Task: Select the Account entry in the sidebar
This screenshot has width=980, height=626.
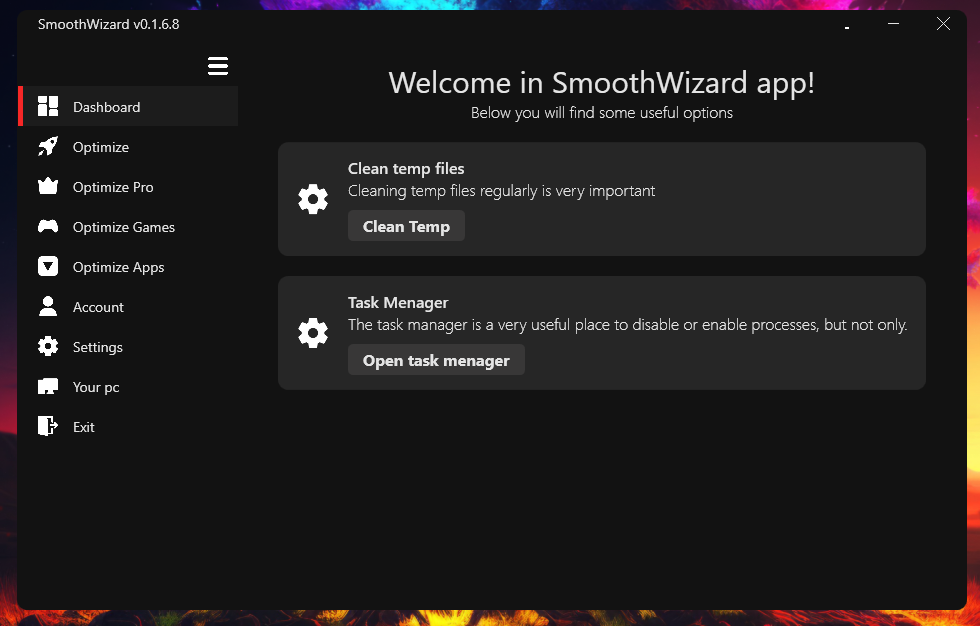Action: pos(98,306)
